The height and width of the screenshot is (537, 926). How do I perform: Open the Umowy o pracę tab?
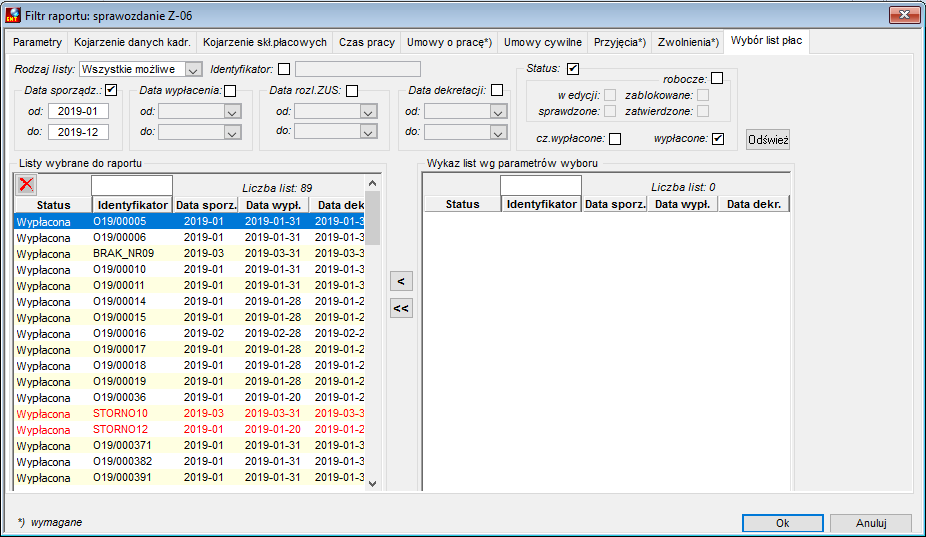[x=449, y=43]
